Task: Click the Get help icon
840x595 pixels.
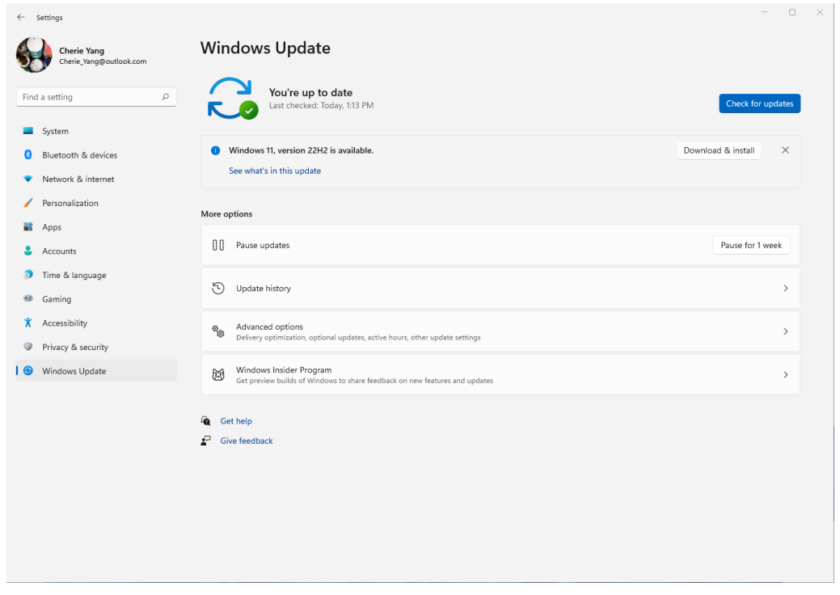Action: point(206,421)
